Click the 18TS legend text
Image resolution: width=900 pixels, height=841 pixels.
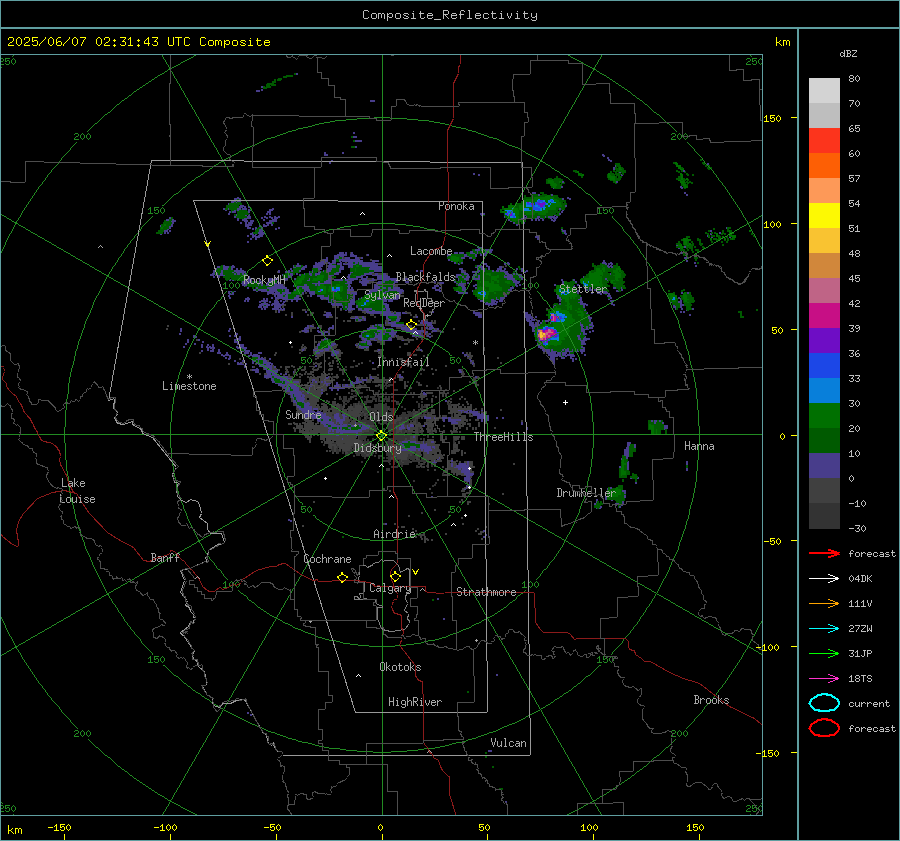pos(860,679)
